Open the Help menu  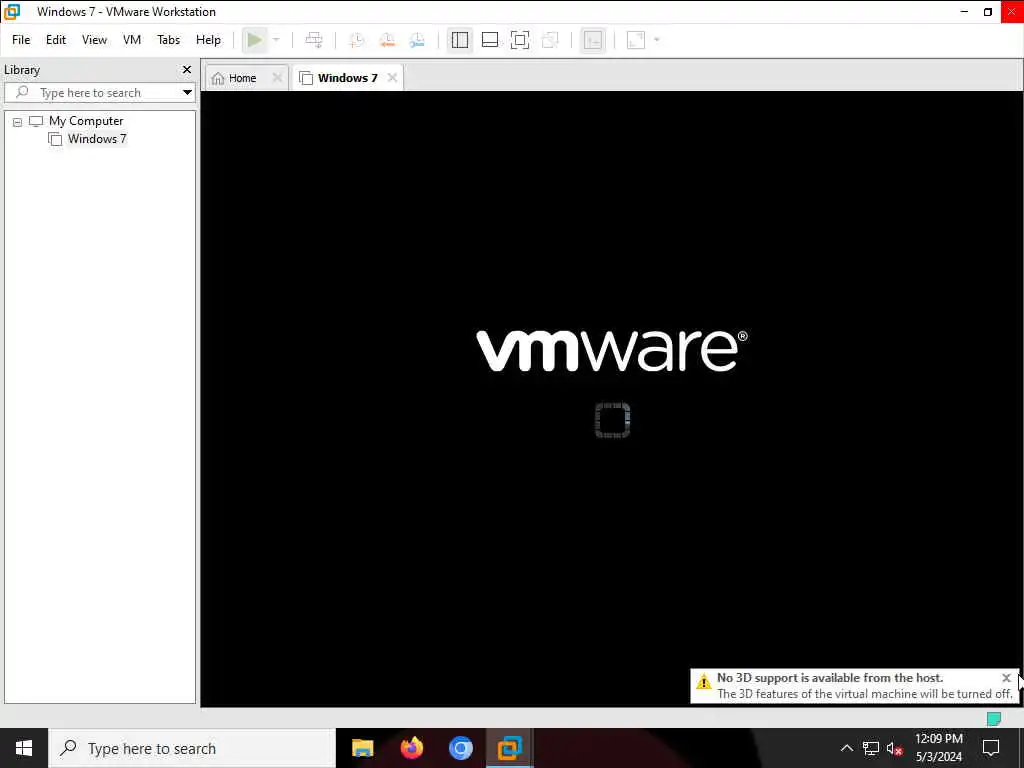point(208,40)
